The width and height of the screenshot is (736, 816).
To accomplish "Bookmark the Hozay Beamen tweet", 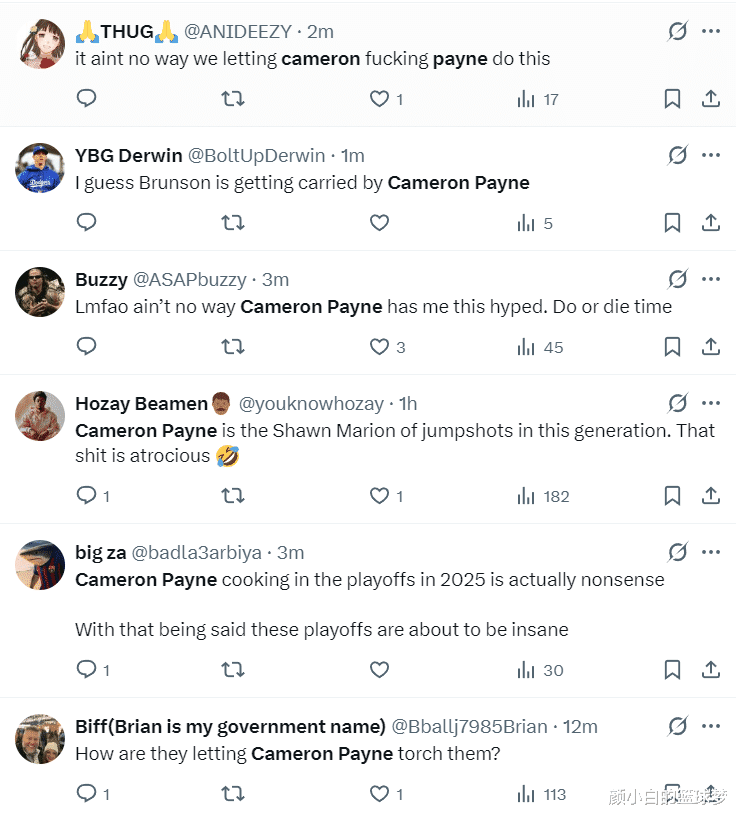I will tap(672, 496).
